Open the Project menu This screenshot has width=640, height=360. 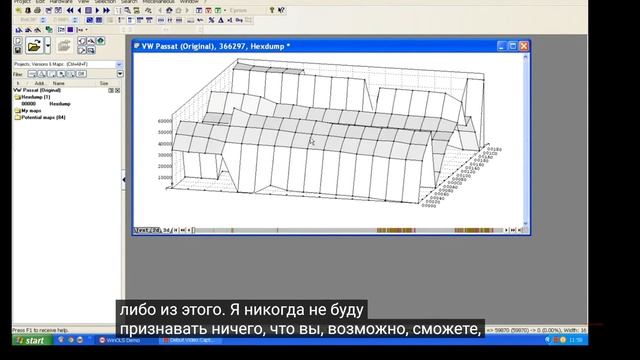[x=22, y=2]
